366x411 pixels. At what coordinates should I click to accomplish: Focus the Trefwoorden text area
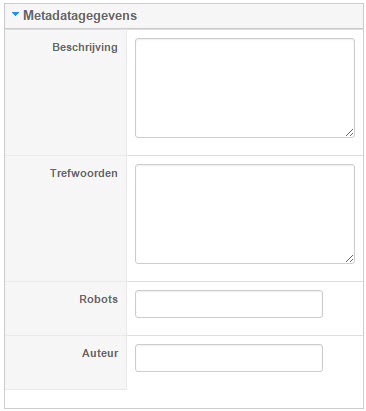(245, 214)
